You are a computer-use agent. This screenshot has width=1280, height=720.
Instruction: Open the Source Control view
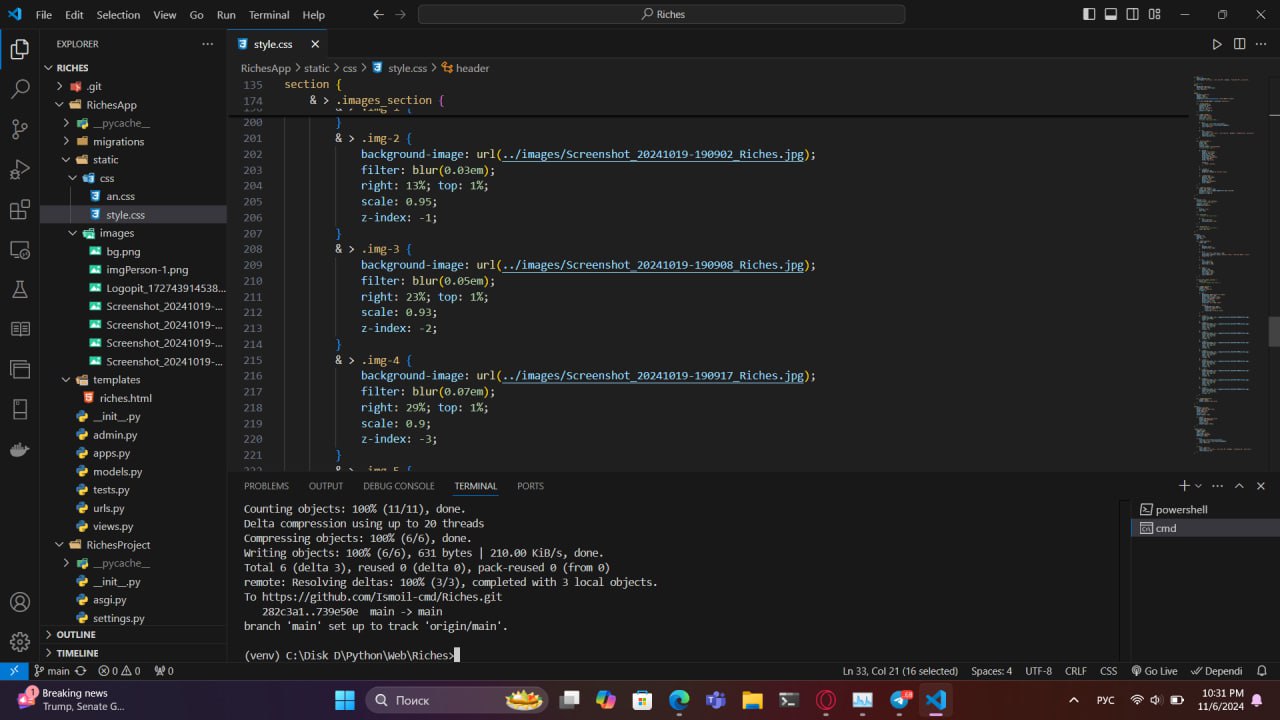pos(19,129)
